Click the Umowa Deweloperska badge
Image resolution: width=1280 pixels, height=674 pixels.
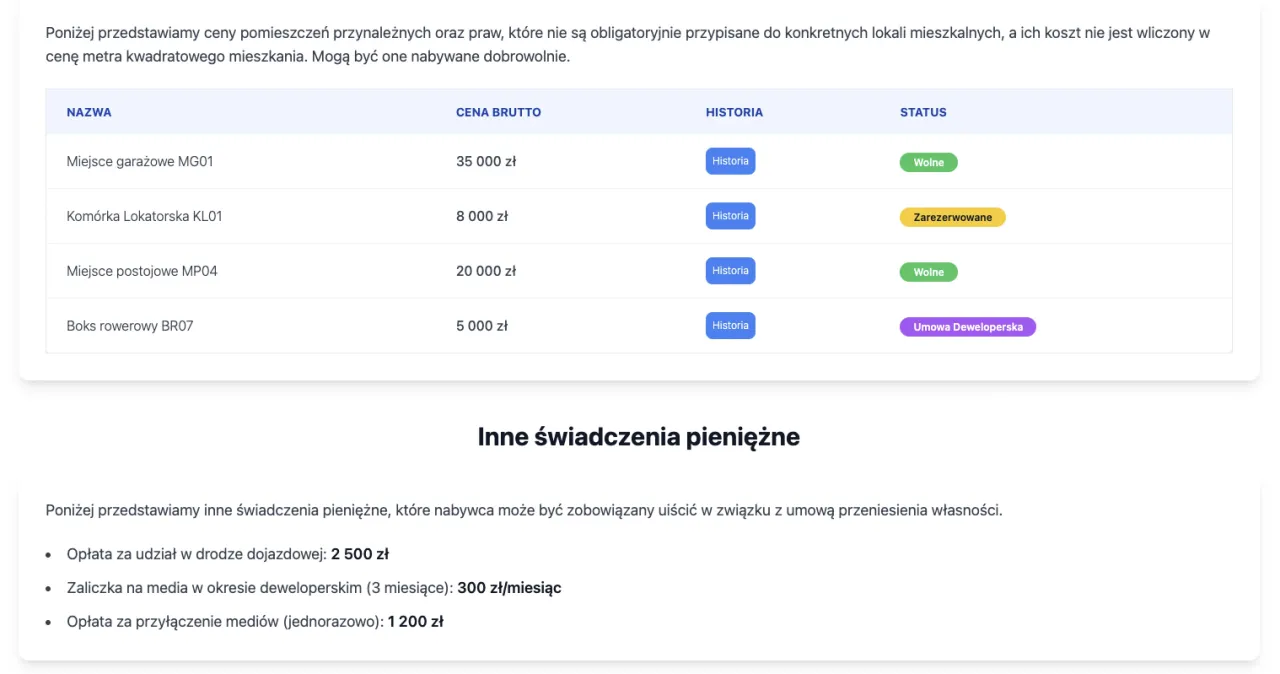point(967,326)
